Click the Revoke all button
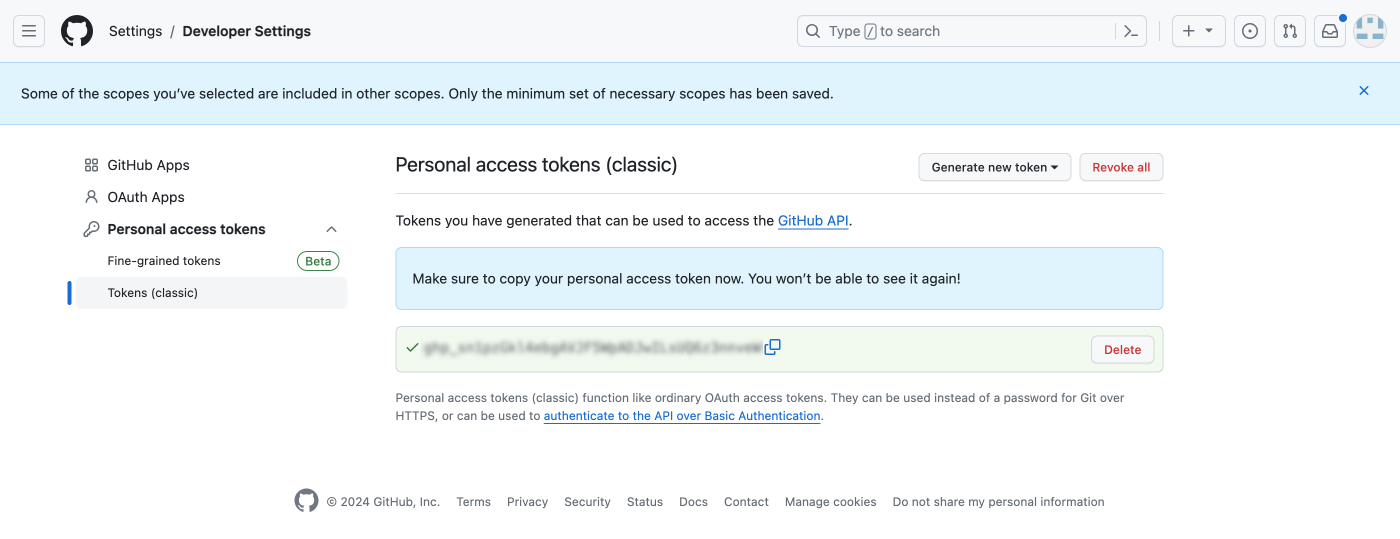The image size is (1400, 539). pyautogui.click(x=1121, y=167)
